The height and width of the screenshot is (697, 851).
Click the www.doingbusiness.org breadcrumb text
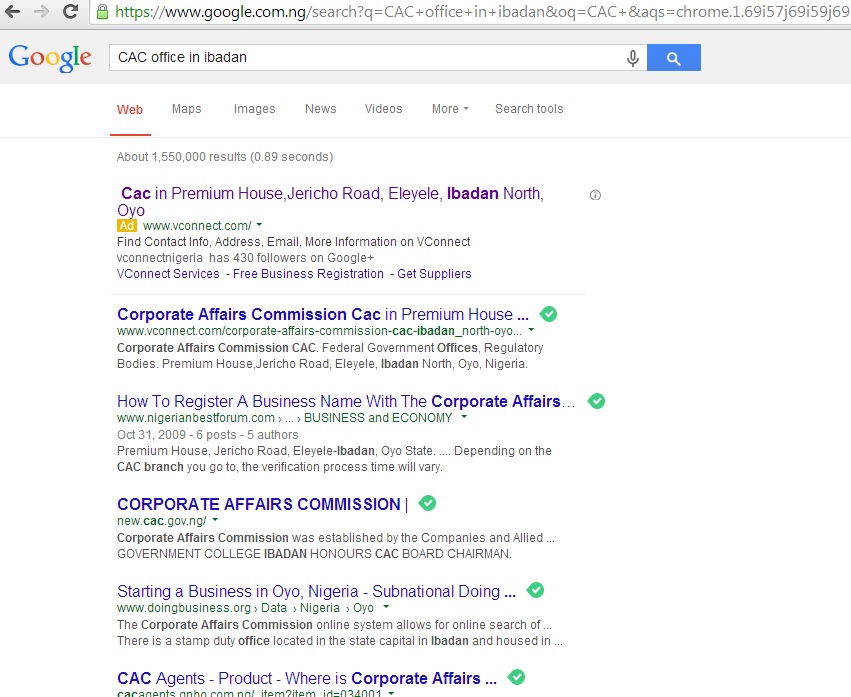[184, 607]
